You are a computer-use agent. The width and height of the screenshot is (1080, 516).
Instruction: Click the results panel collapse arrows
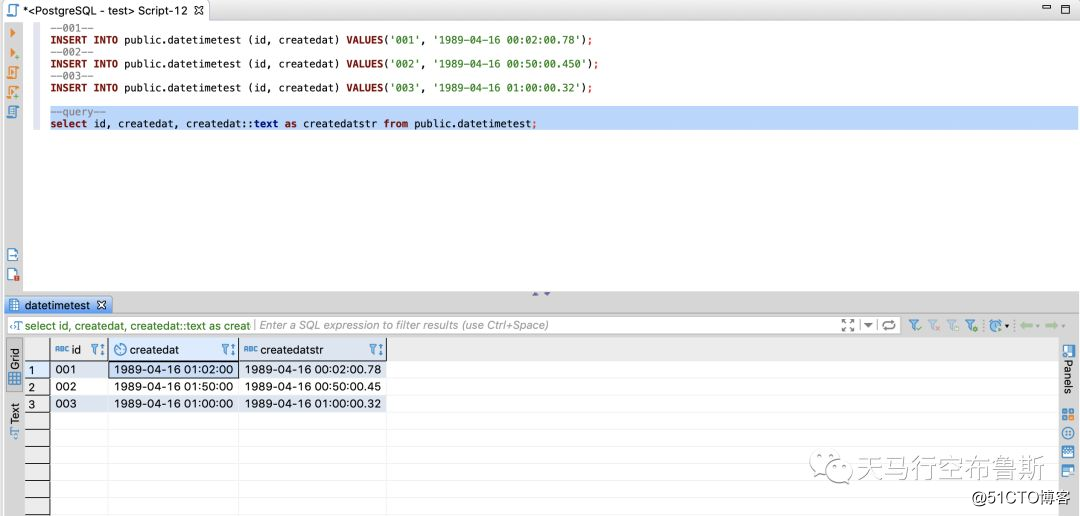coord(541,294)
